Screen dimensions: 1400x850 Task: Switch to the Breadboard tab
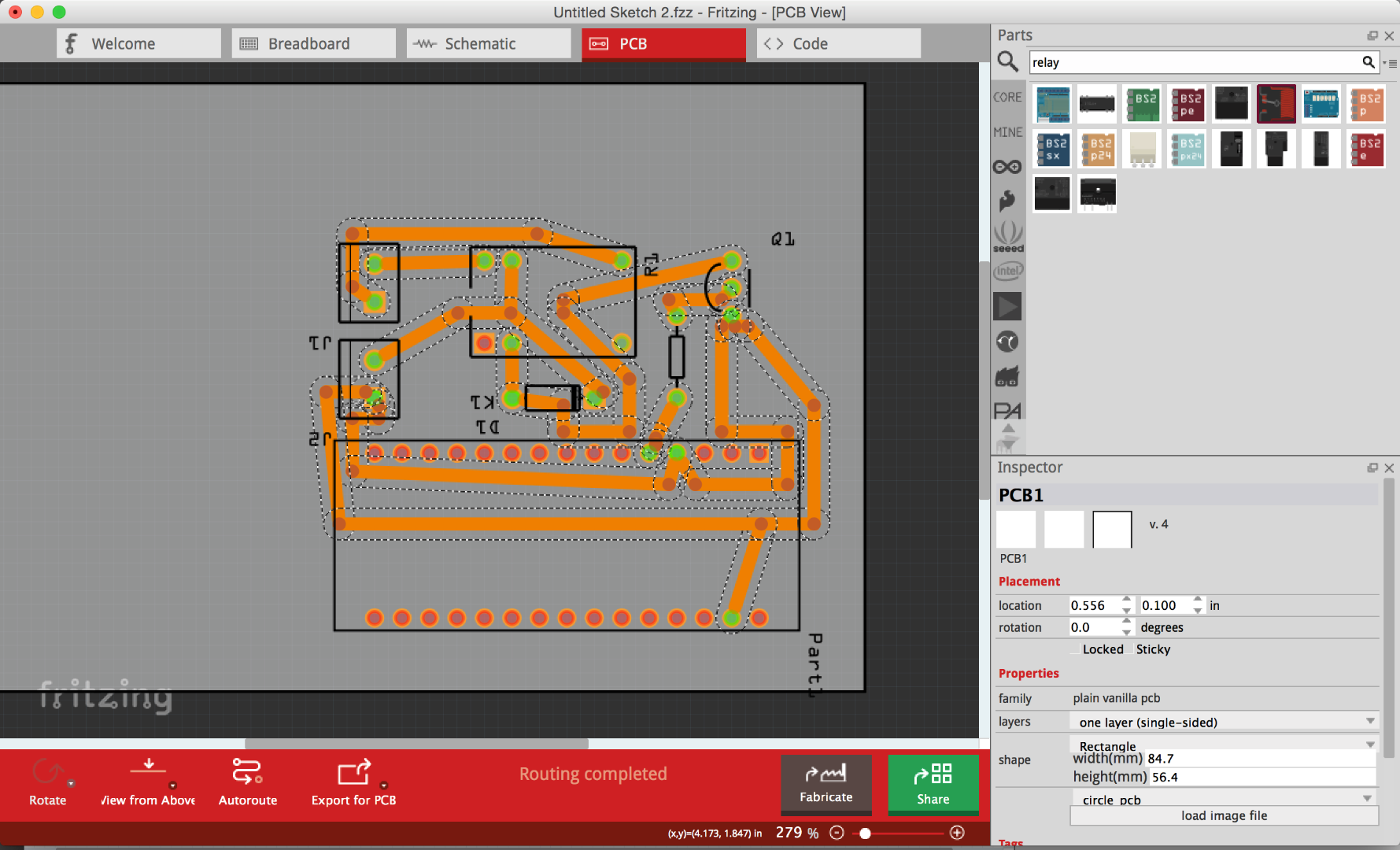coord(314,44)
